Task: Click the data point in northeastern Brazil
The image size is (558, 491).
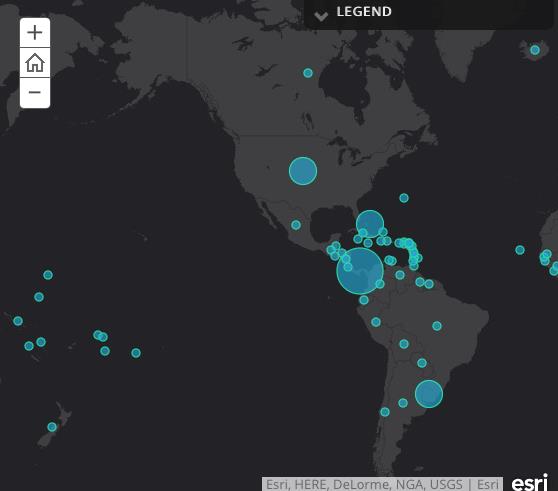Action: [x=437, y=326]
